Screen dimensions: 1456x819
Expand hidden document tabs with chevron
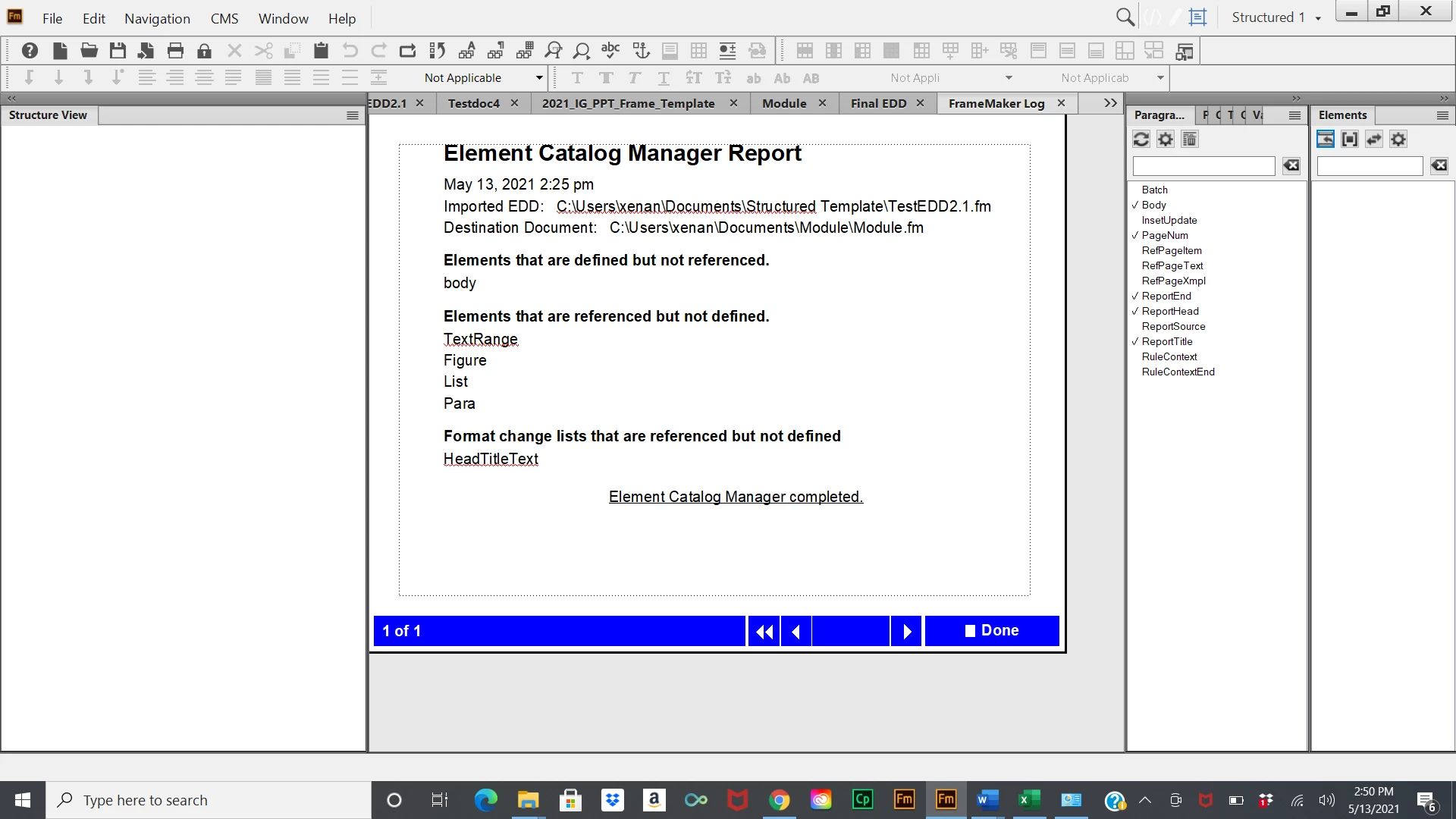1110,103
